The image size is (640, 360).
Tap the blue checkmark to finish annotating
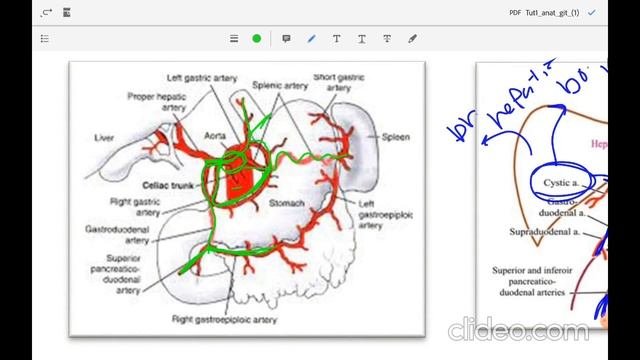pyautogui.click(x=591, y=13)
